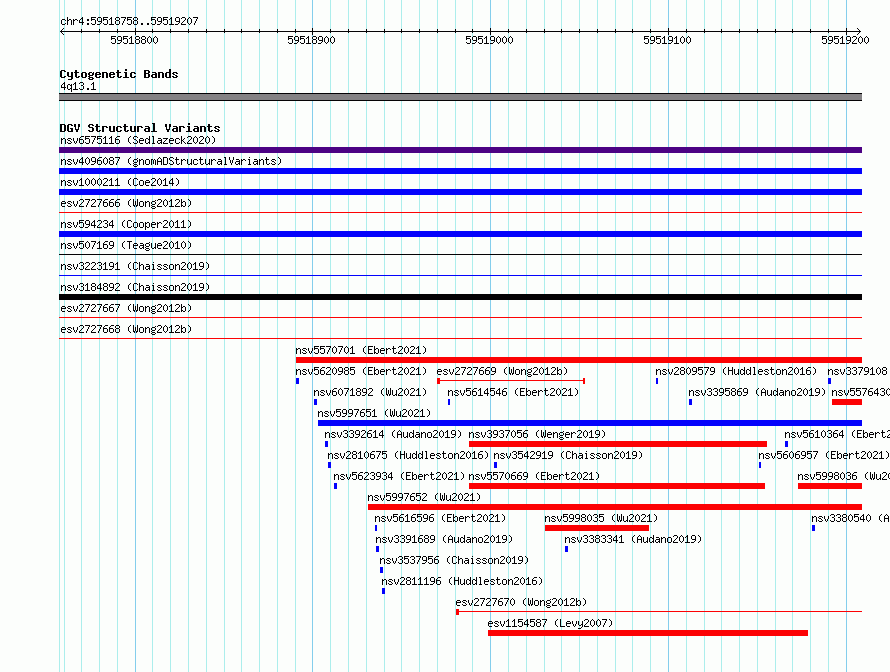Click ruler position 59519100
The width and height of the screenshot is (890, 672).
668,40
